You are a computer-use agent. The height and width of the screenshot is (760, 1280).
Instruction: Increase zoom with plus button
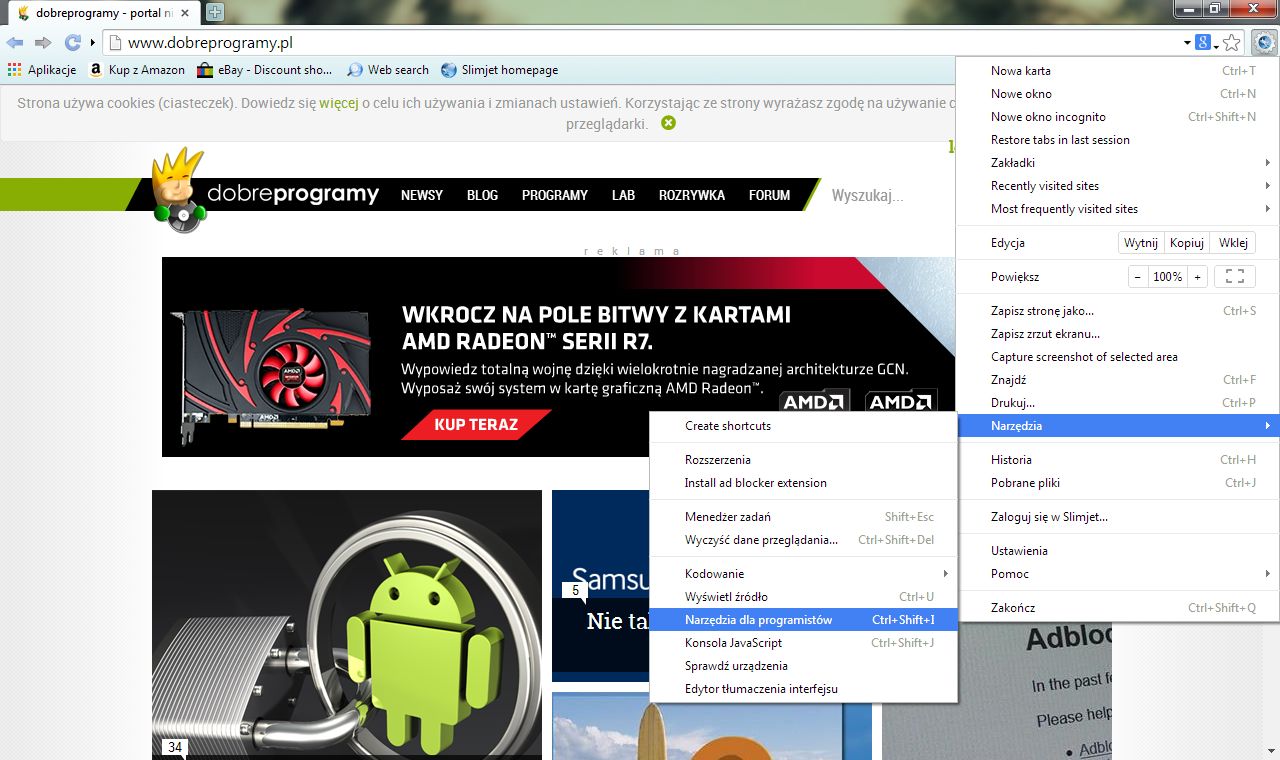point(1197,277)
